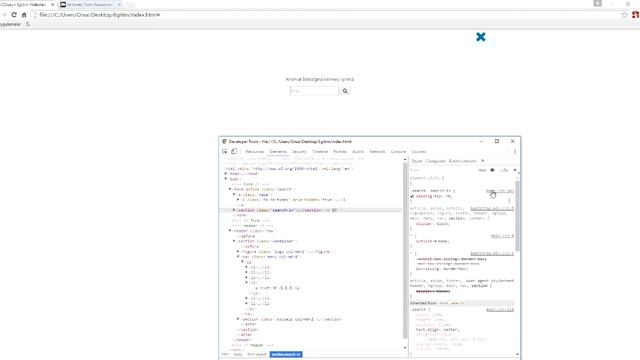
Task: Open the Elements panel in DevTools
Action: tap(278, 151)
